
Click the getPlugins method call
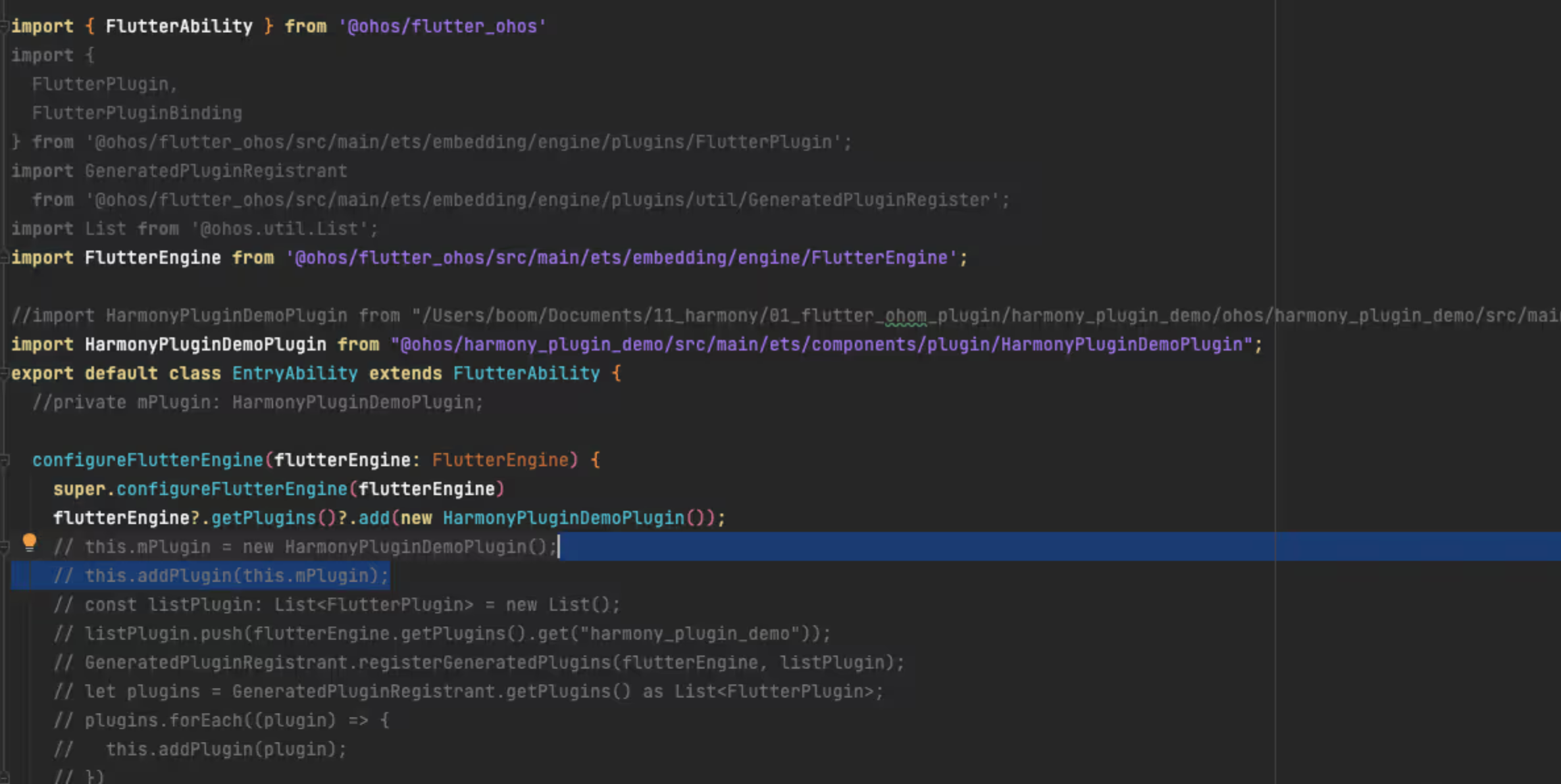pos(263,518)
